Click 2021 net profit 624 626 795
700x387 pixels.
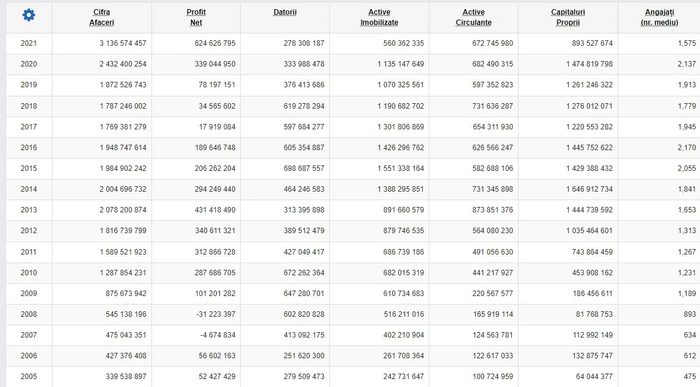click(215, 43)
